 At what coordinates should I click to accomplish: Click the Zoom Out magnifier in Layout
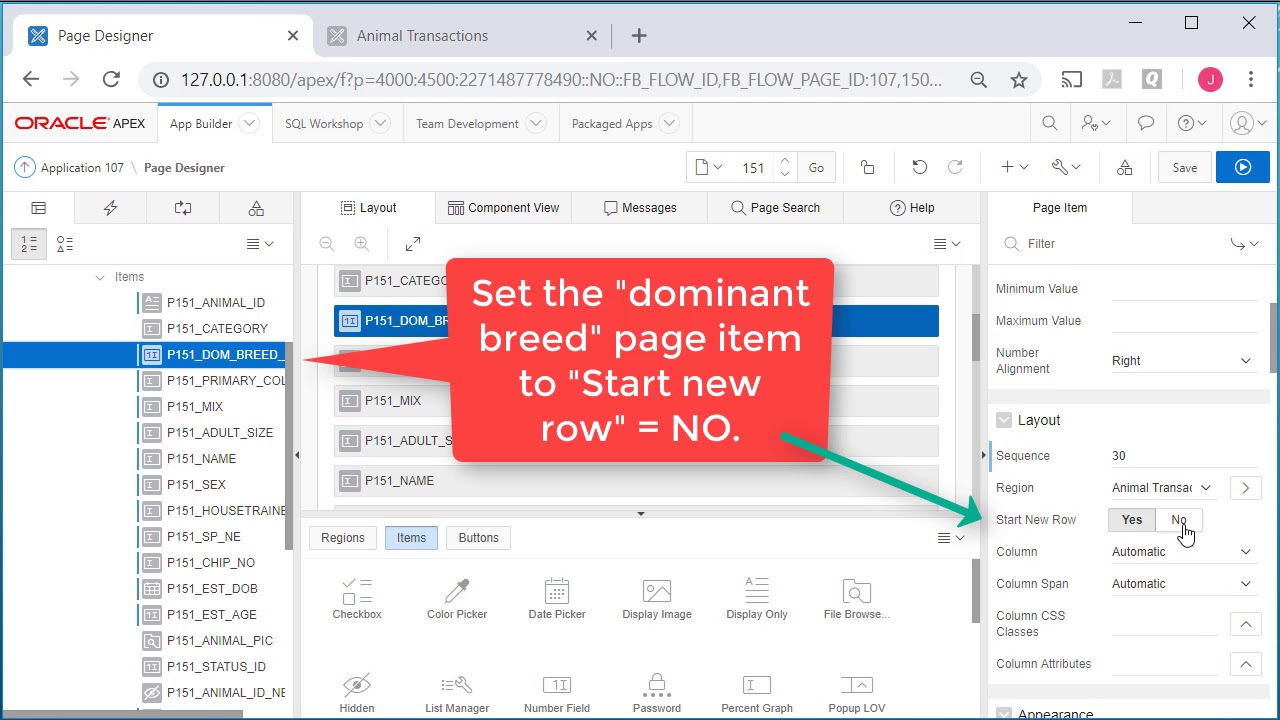(327, 244)
